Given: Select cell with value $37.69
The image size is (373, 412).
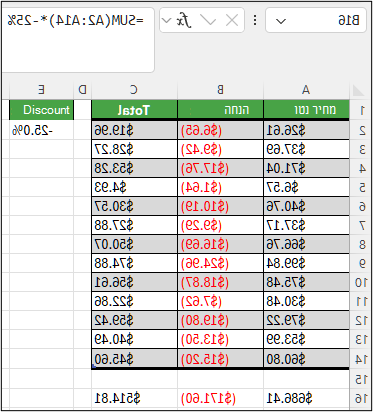Looking at the screenshot, I should pos(306,149).
